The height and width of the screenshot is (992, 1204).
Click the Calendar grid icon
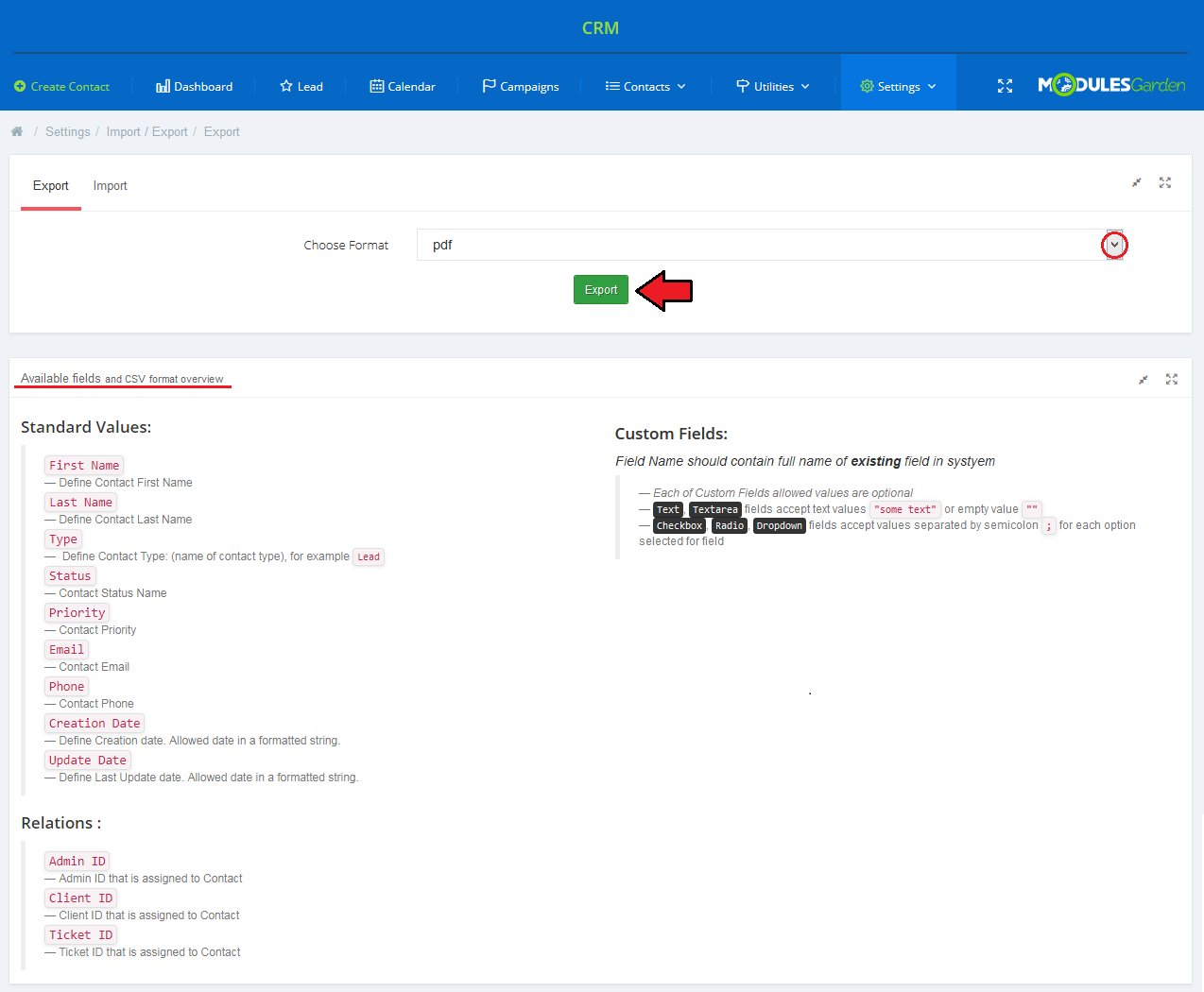377,86
